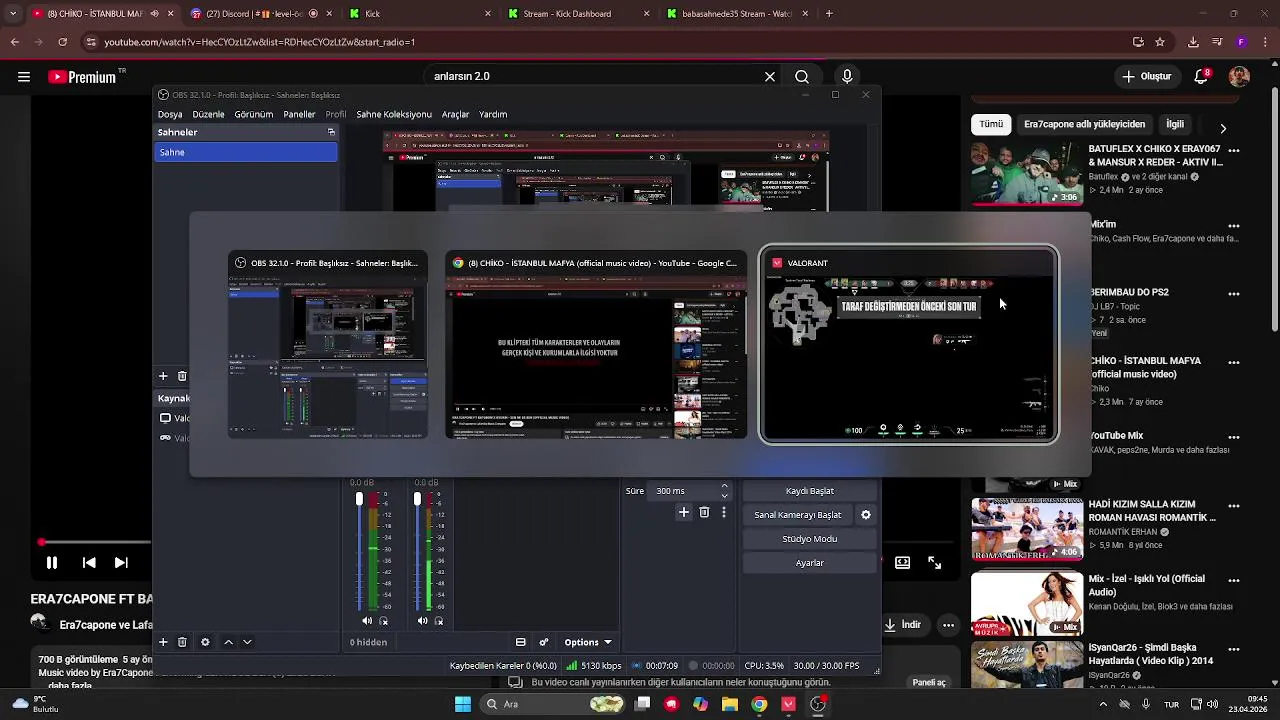Reload the YouTube page
The height and width of the screenshot is (720, 1280).
(x=62, y=42)
